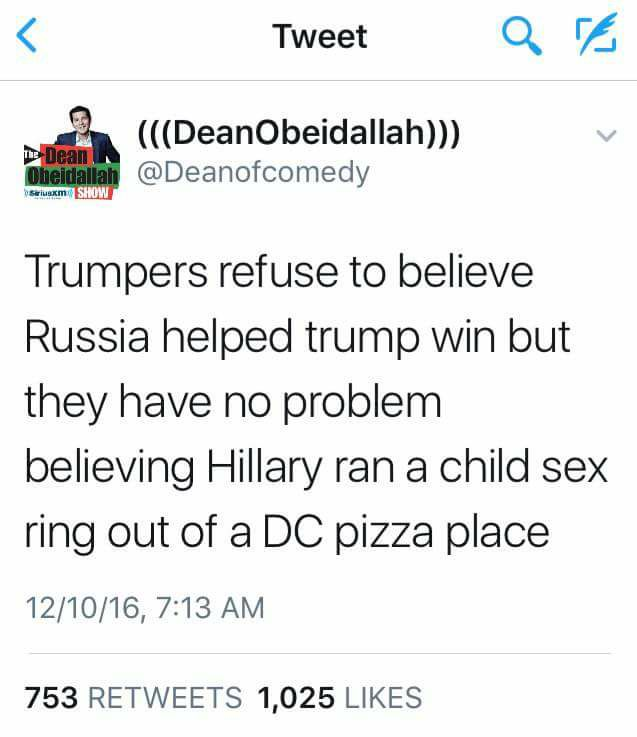The width and height of the screenshot is (637, 737).
Task: View the 1,025 Likes list
Action: tap(340, 697)
